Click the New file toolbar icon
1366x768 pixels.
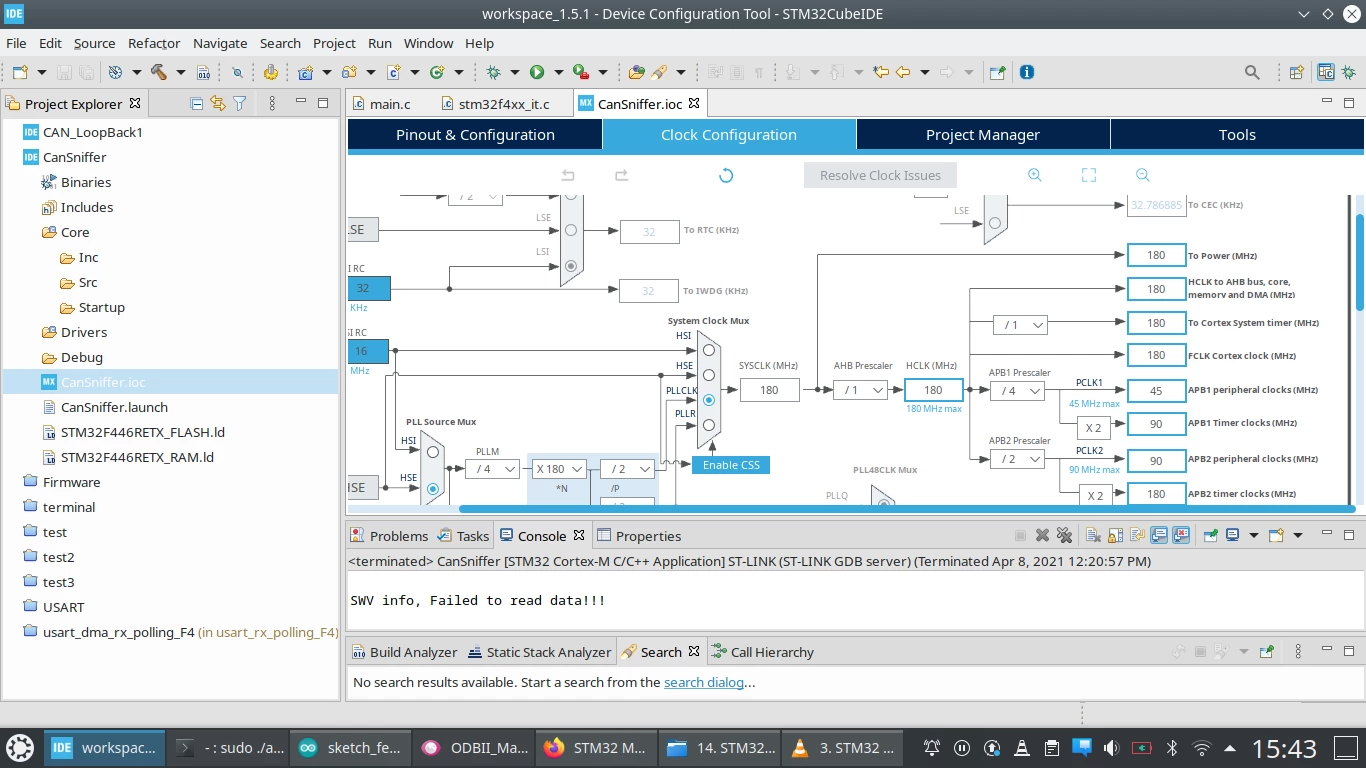[x=20, y=72]
